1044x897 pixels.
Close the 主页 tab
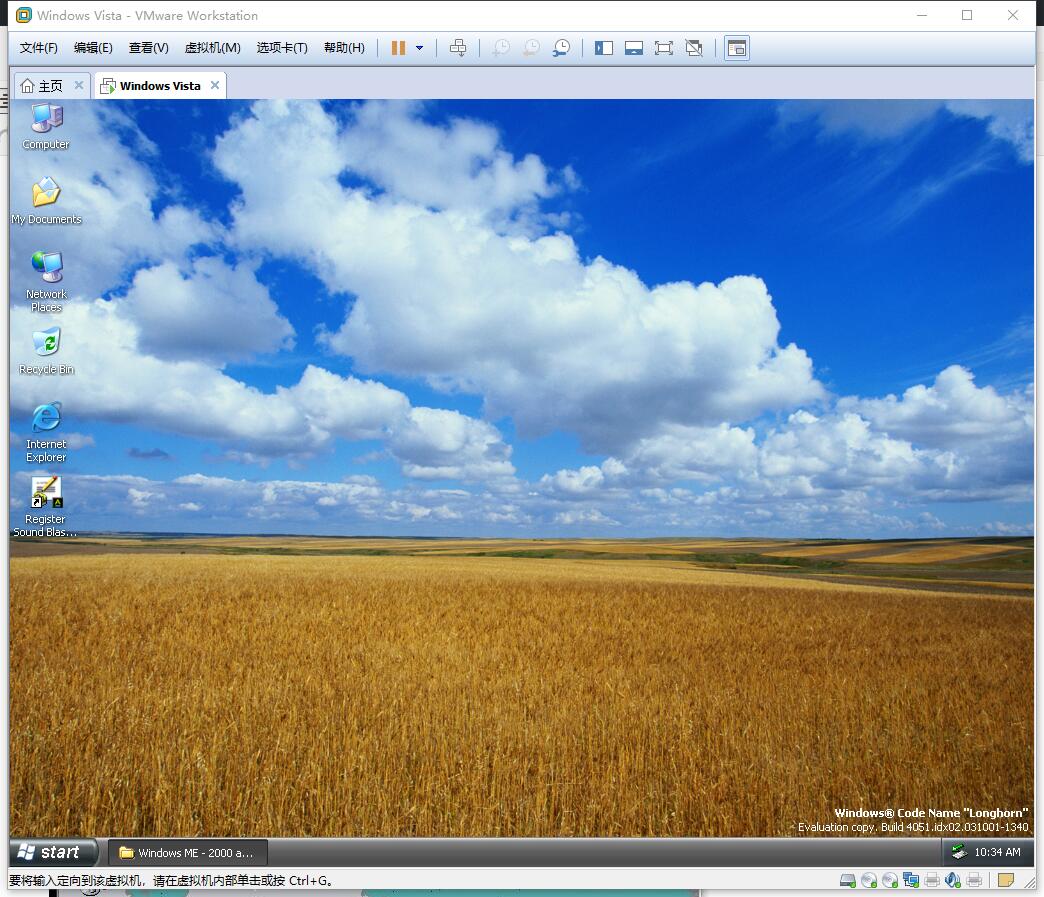79,85
